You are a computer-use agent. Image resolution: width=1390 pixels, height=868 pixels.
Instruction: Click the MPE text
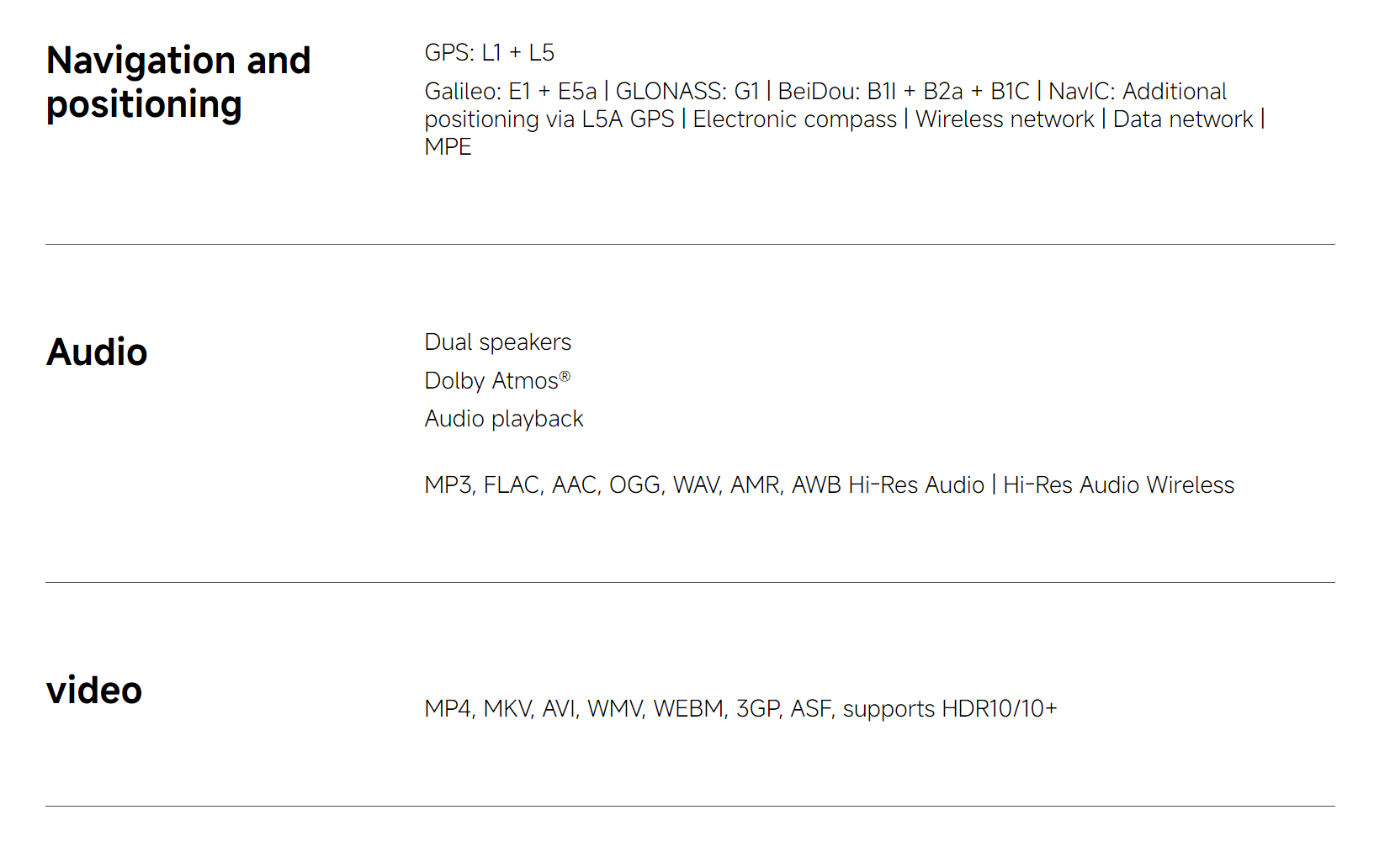[x=448, y=147]
